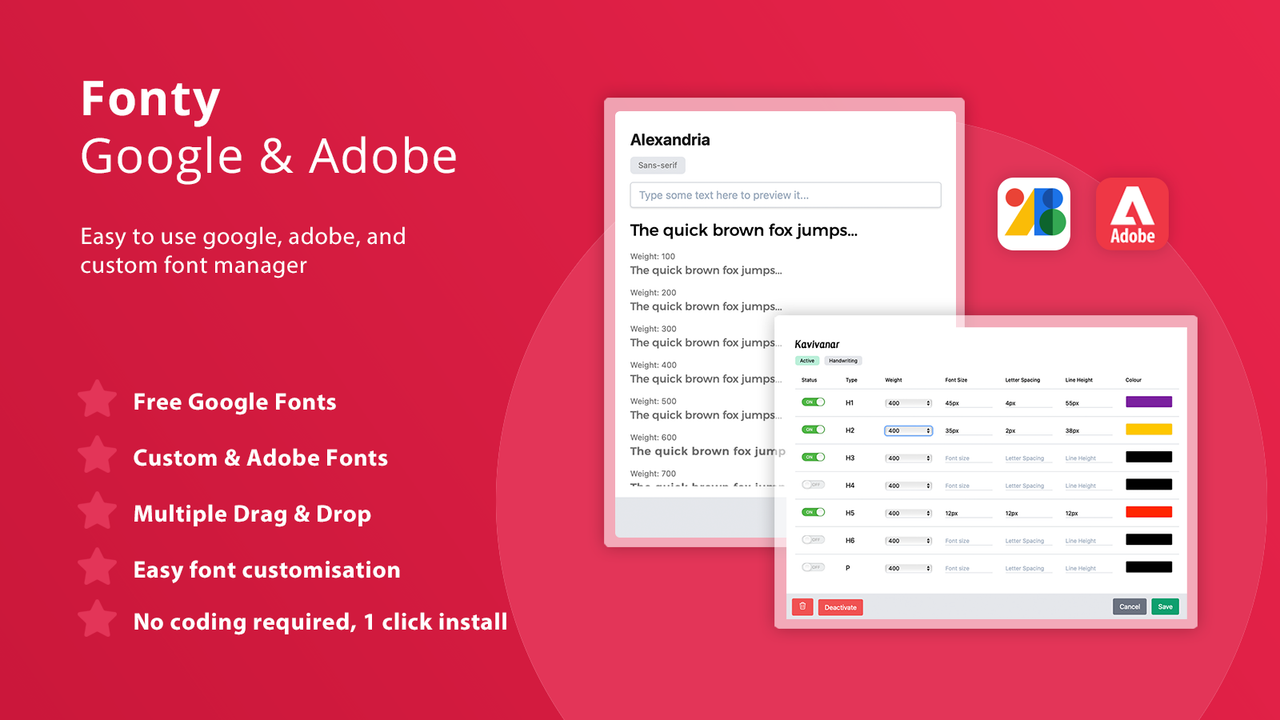Turn off the H1 status toggle
This screenshot has height=720, width=1280.
tap(813, 402)
